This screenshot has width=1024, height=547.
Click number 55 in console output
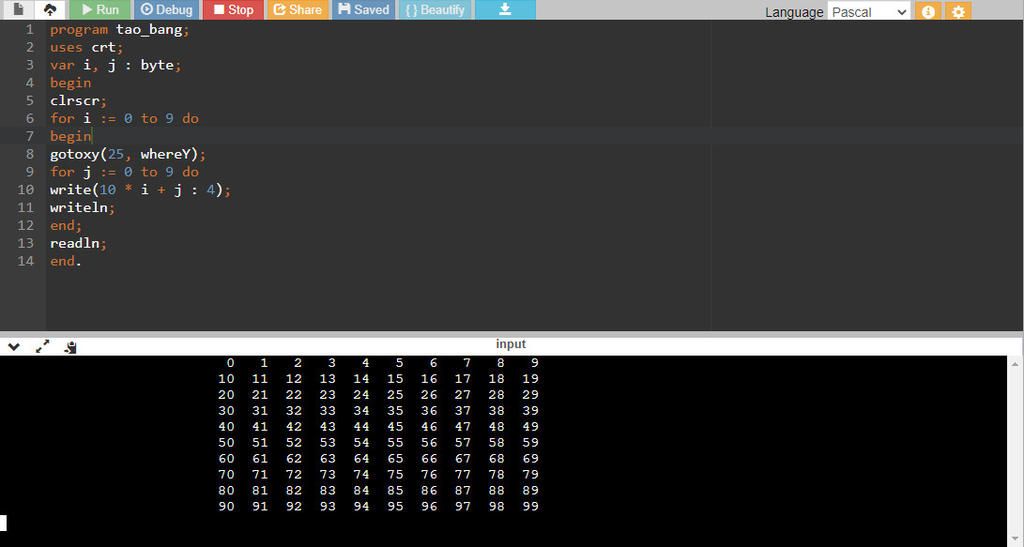tap(395, 442)
